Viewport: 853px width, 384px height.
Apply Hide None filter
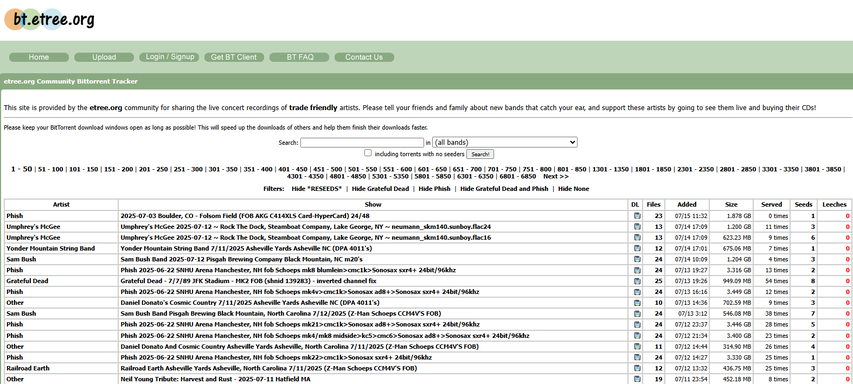tap(573, 189)
